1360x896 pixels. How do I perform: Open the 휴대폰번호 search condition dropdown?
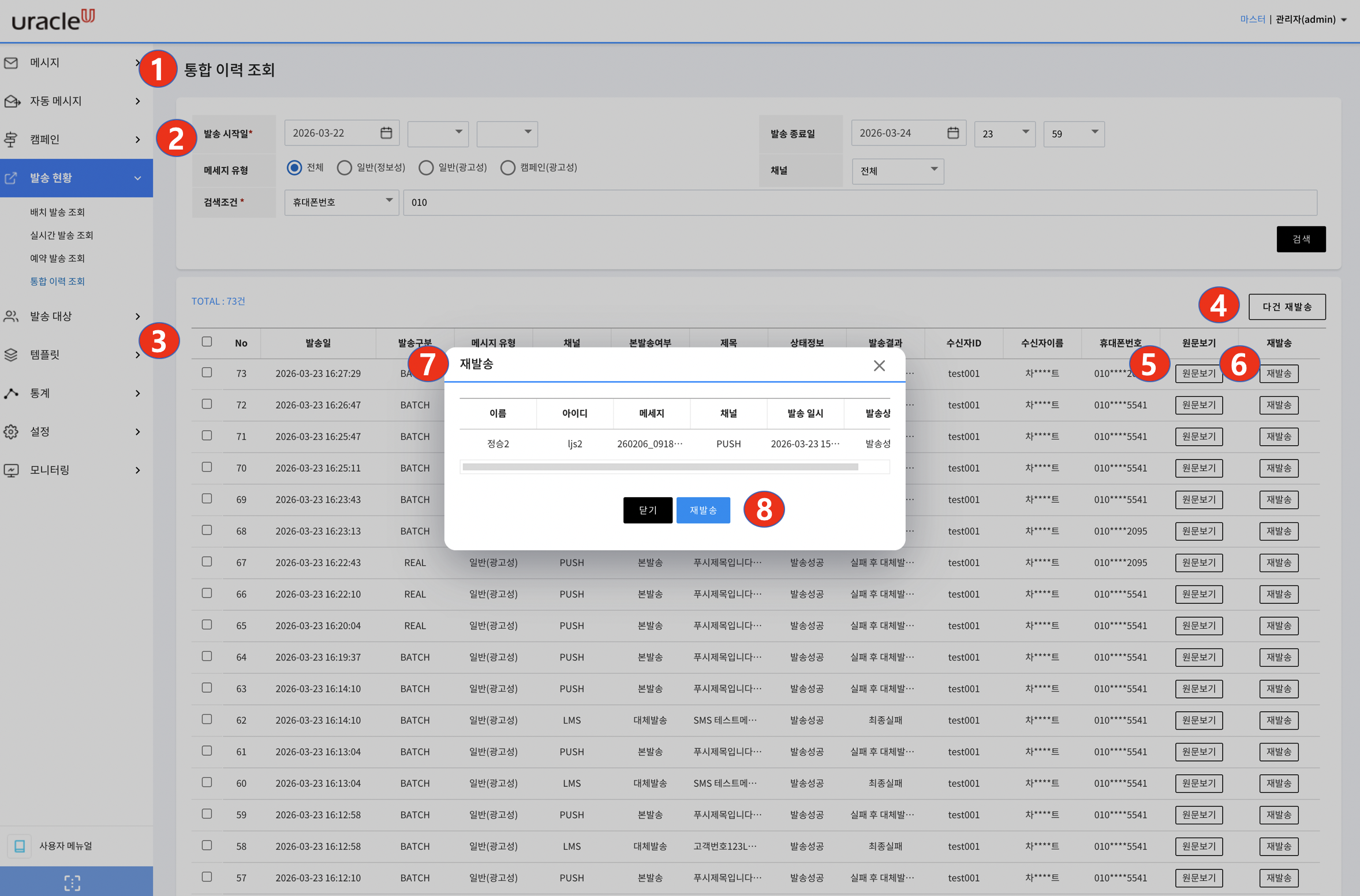pos(341,202)
